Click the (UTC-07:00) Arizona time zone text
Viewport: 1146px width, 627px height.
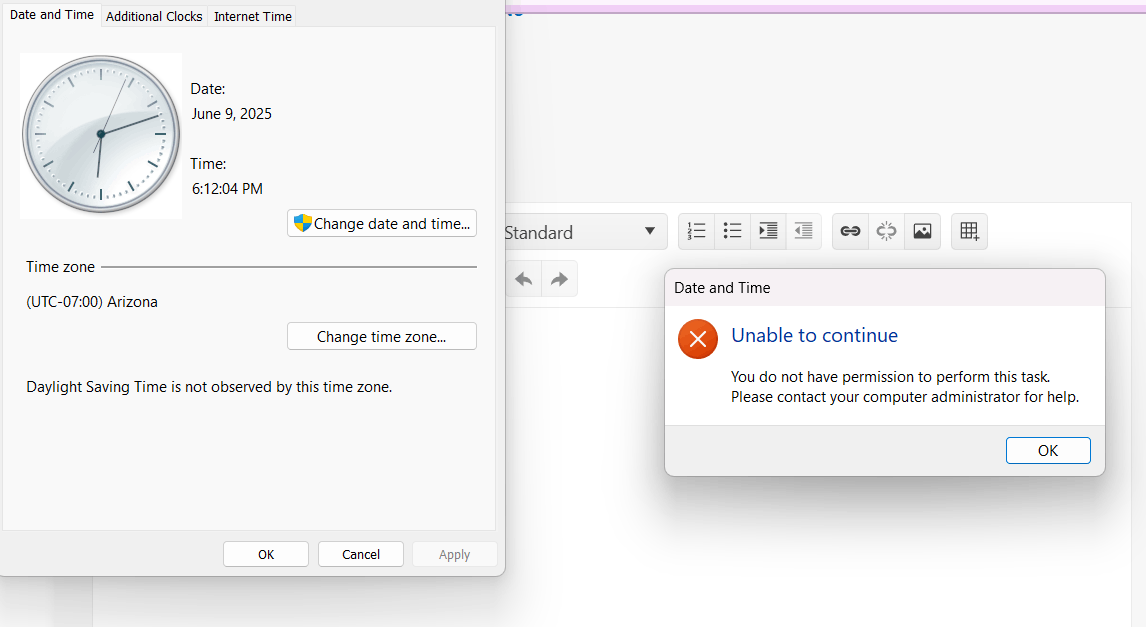[92, 302]
